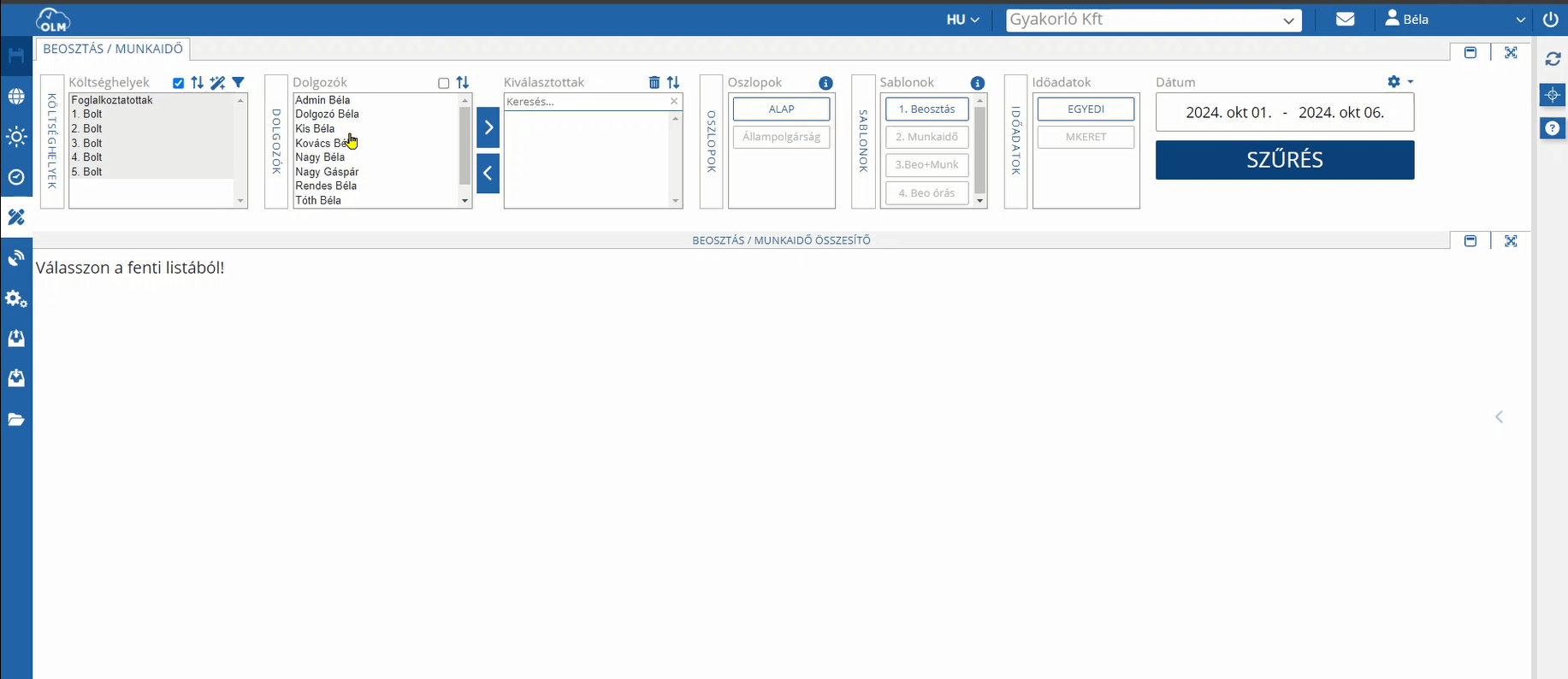Open the Dátum gear settings dropdown
The image size is (1568, 679).
click(x=1400, y=82)
